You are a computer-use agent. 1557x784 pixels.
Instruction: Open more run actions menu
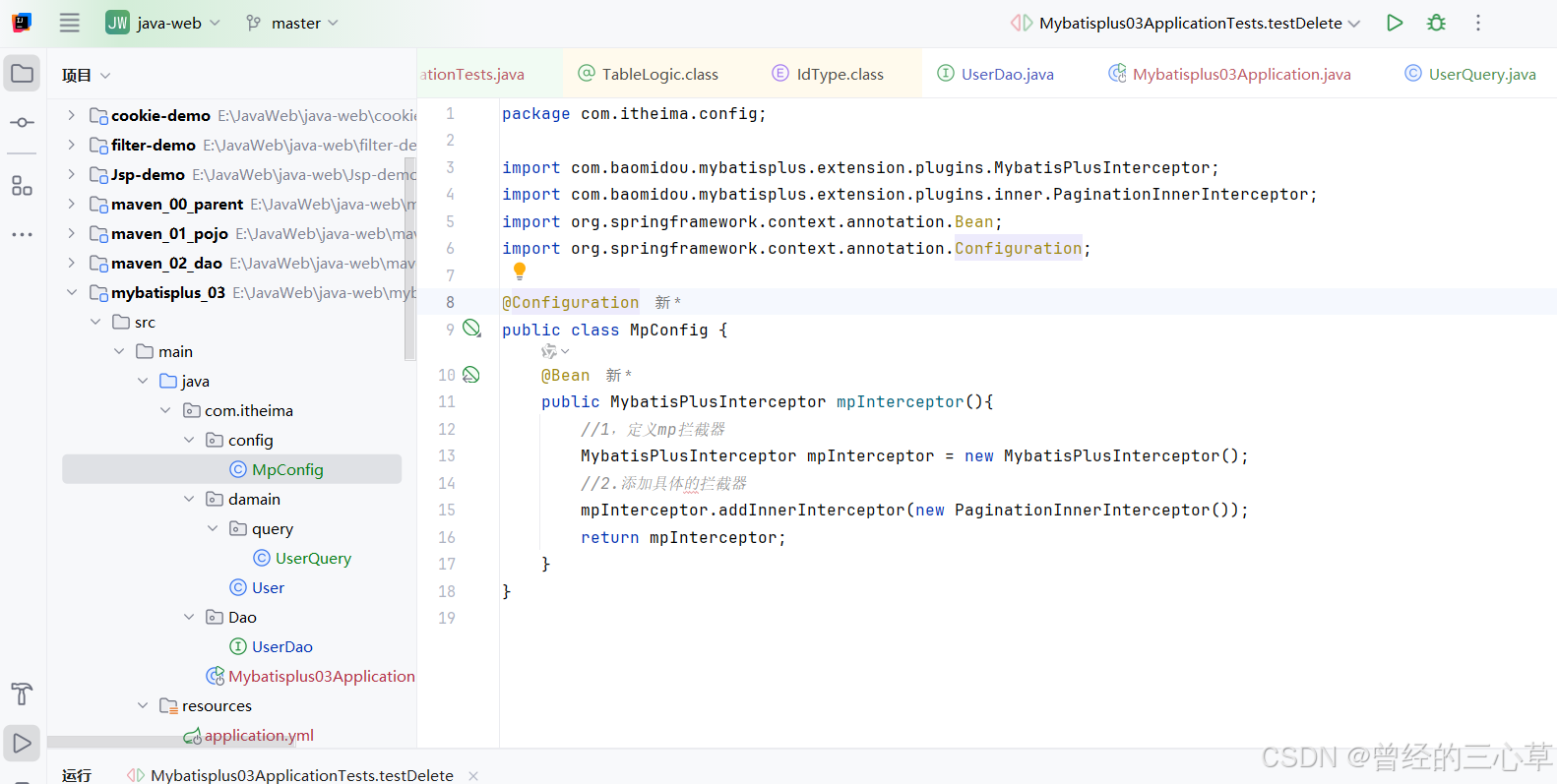1477,23
